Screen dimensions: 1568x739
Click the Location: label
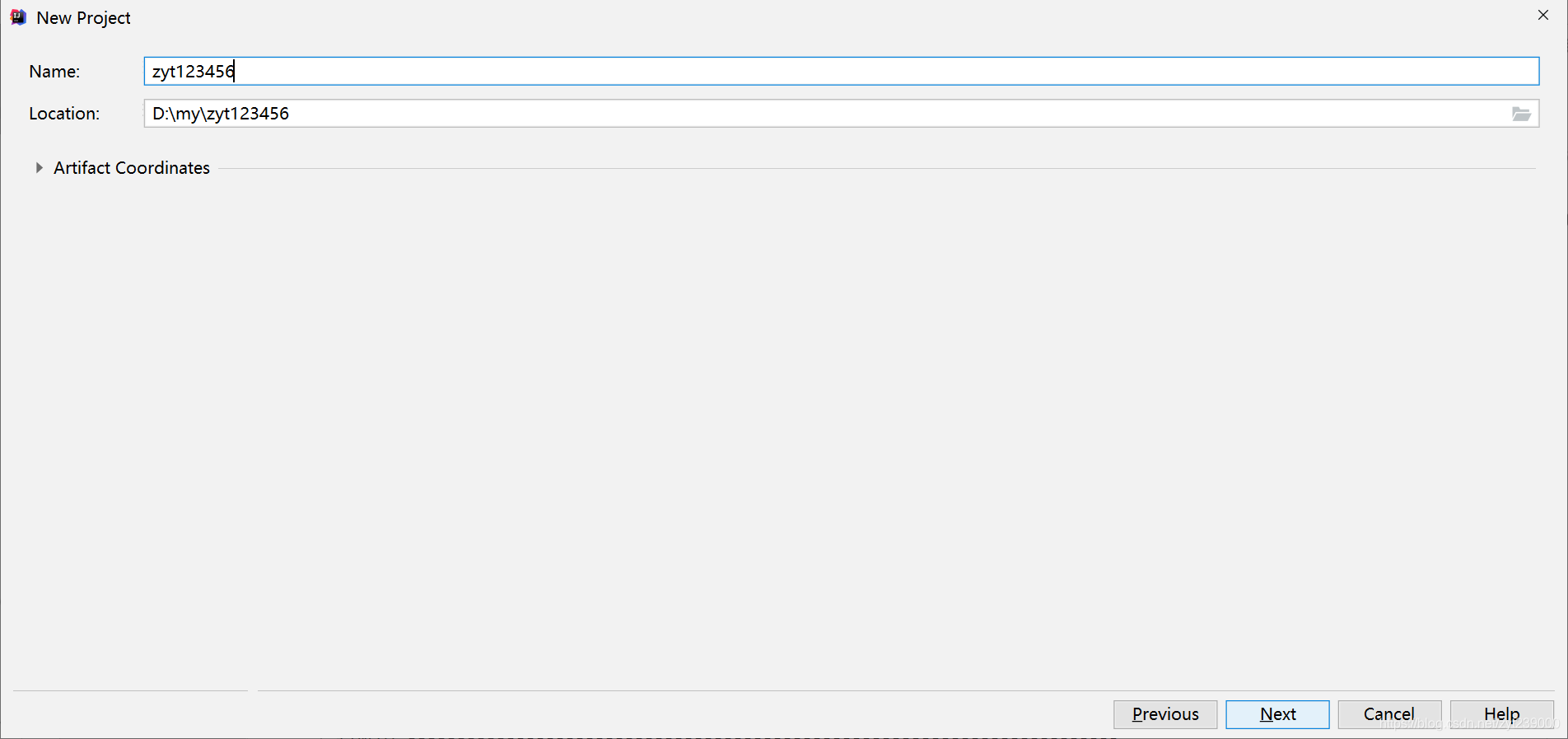tap(64, 114)
